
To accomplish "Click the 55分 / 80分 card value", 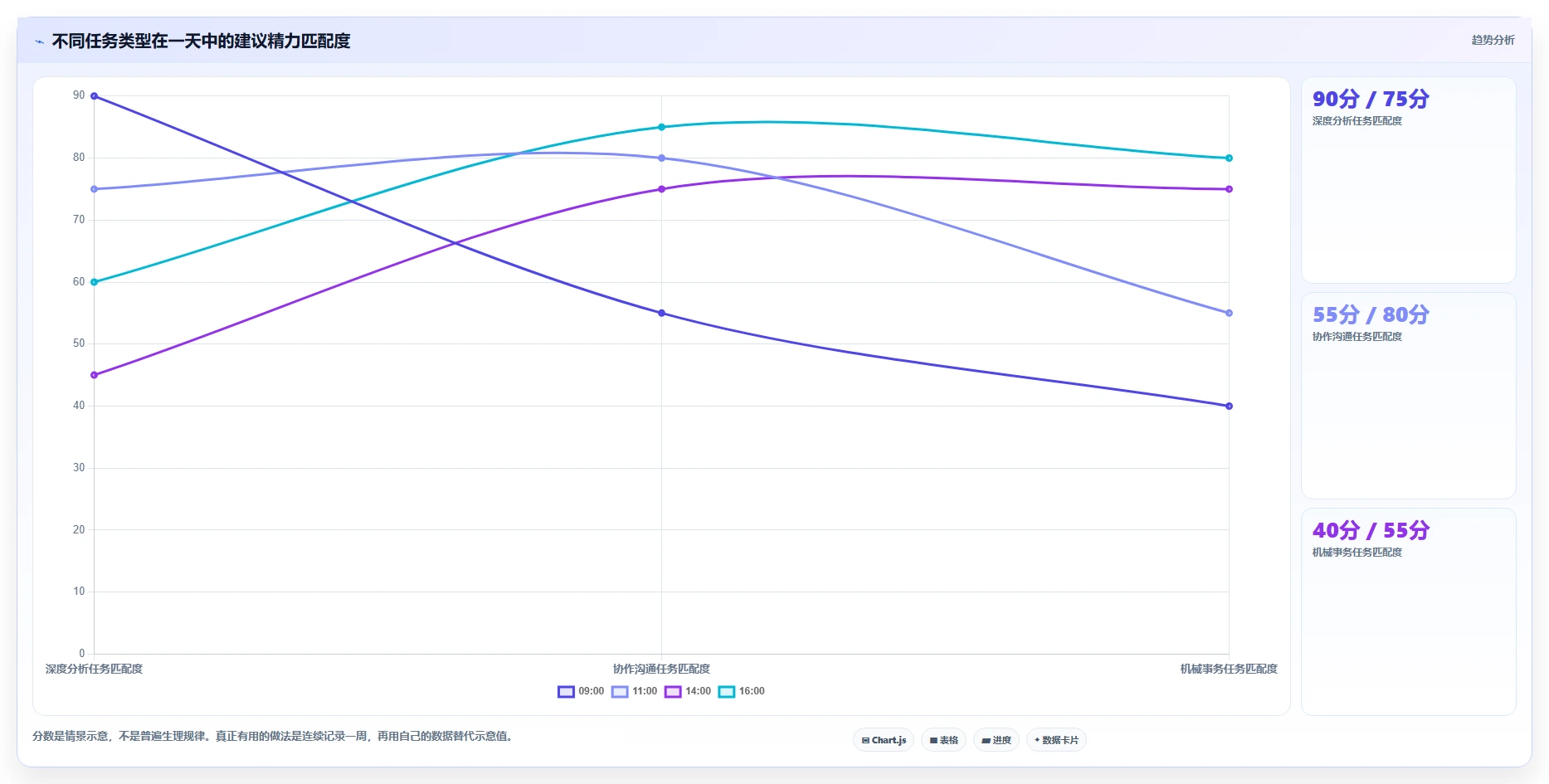I will click(x=1371, y=314).
